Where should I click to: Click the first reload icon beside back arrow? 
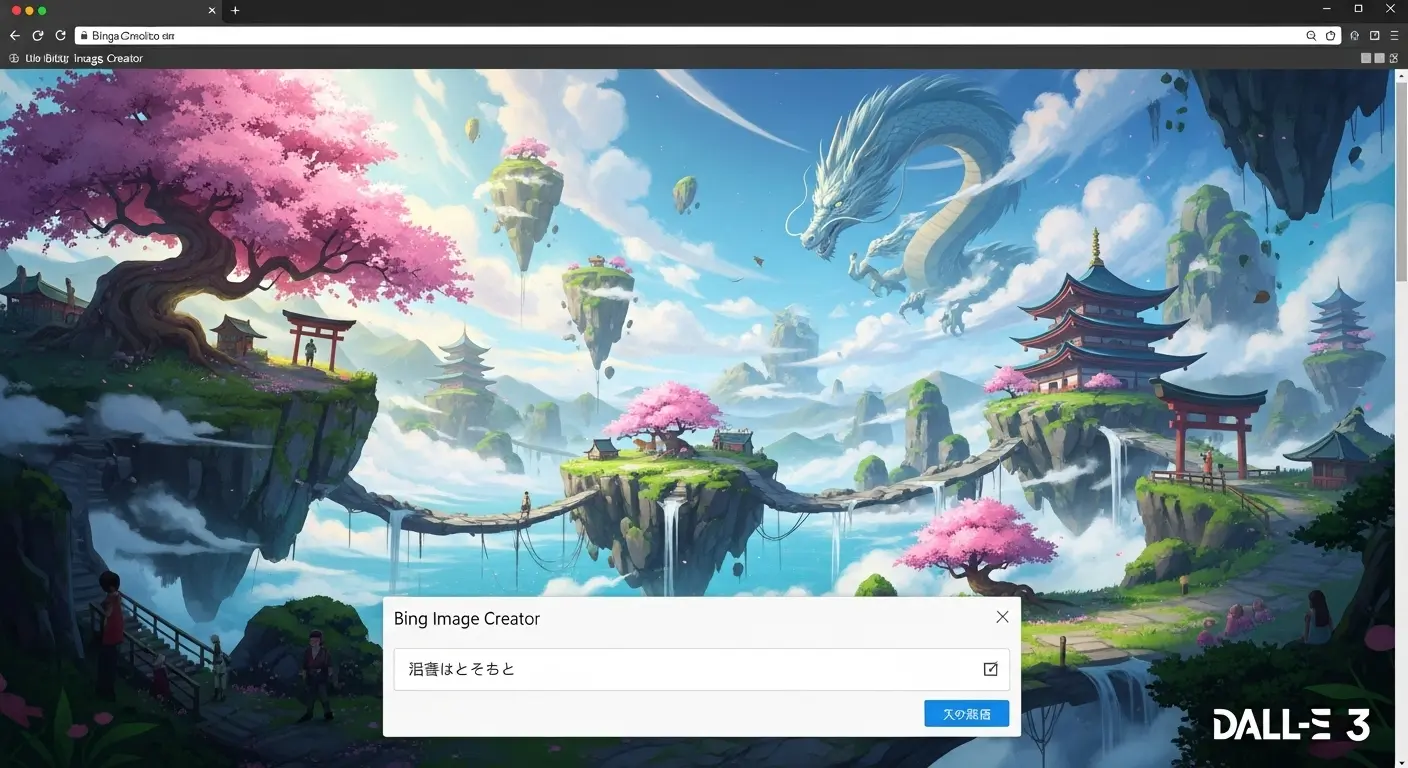click(38, 35)
